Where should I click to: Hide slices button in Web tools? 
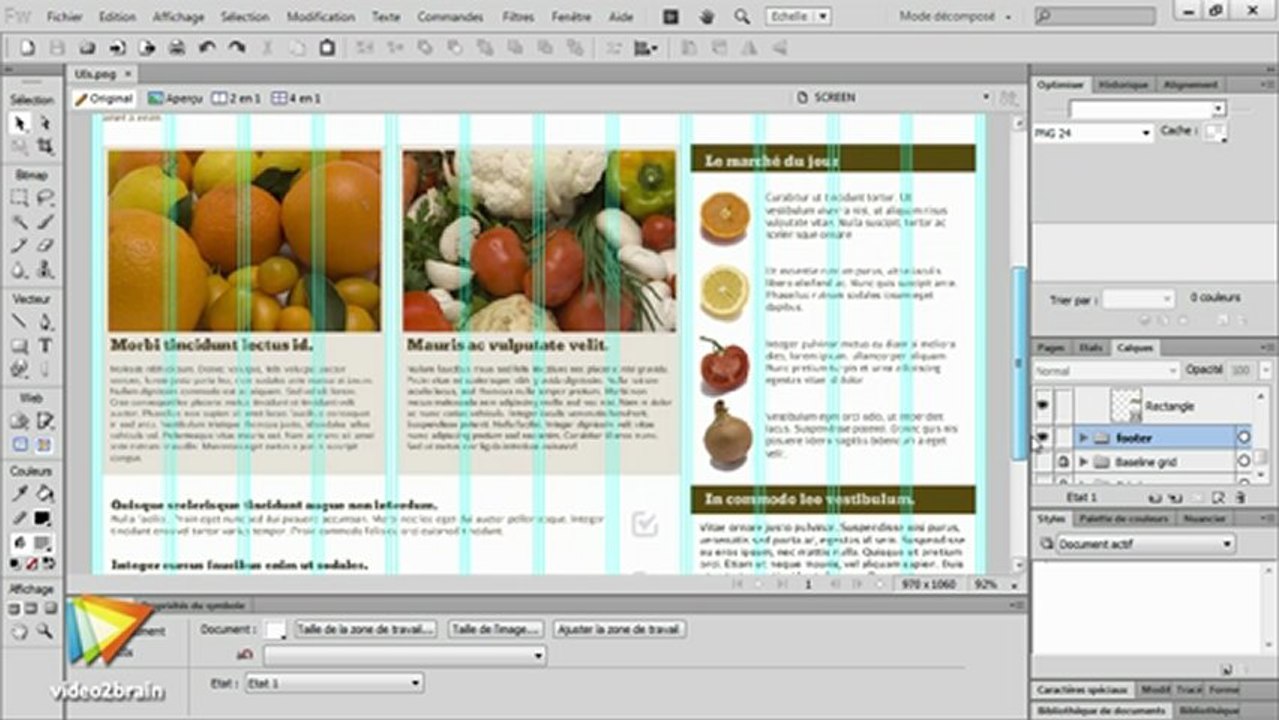click(19, 445)
